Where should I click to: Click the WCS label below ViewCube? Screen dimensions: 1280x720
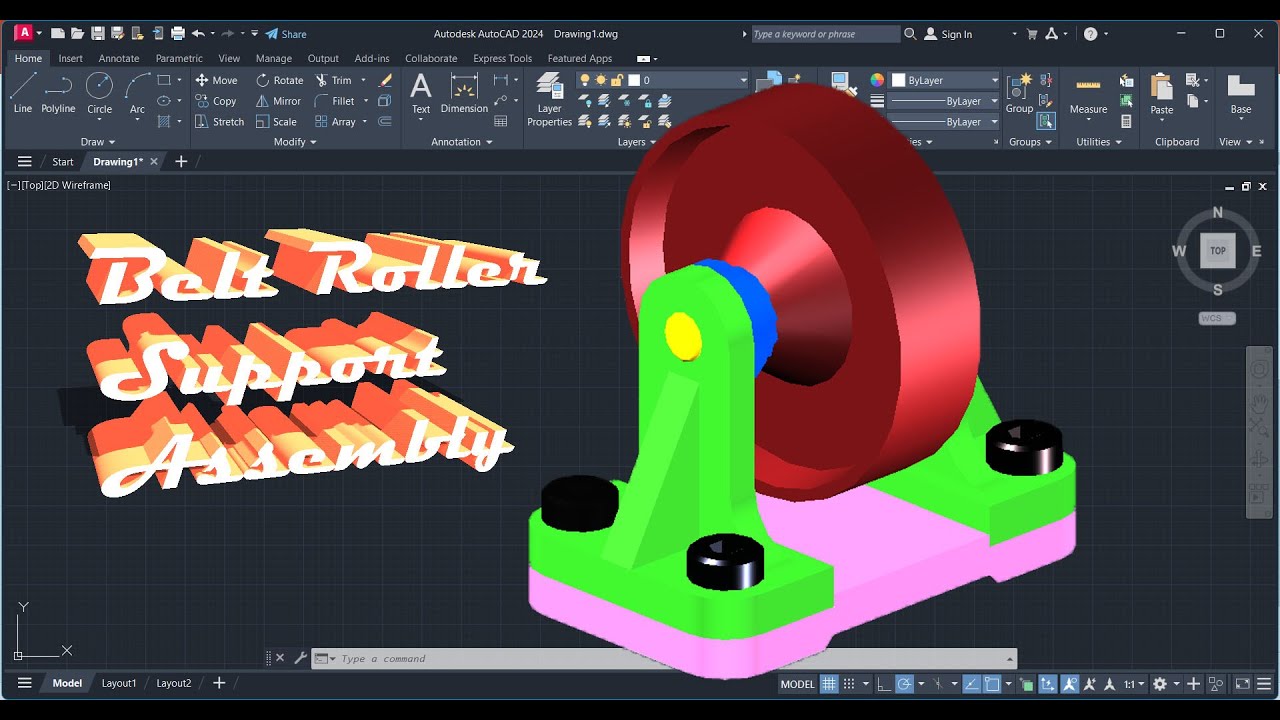[x=1217, y=318]
